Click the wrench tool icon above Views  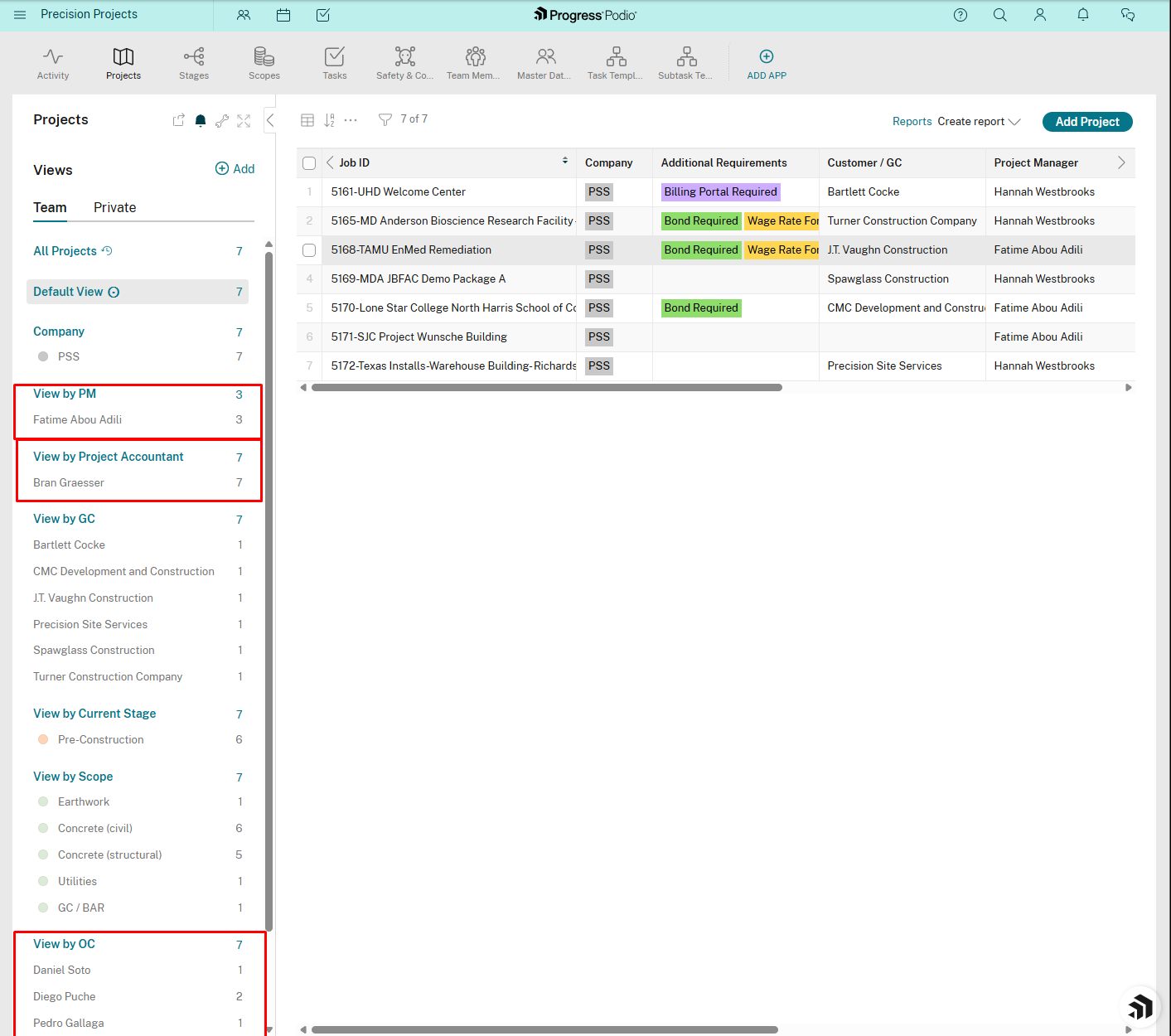pyautogui.click(x=222, y=120)
